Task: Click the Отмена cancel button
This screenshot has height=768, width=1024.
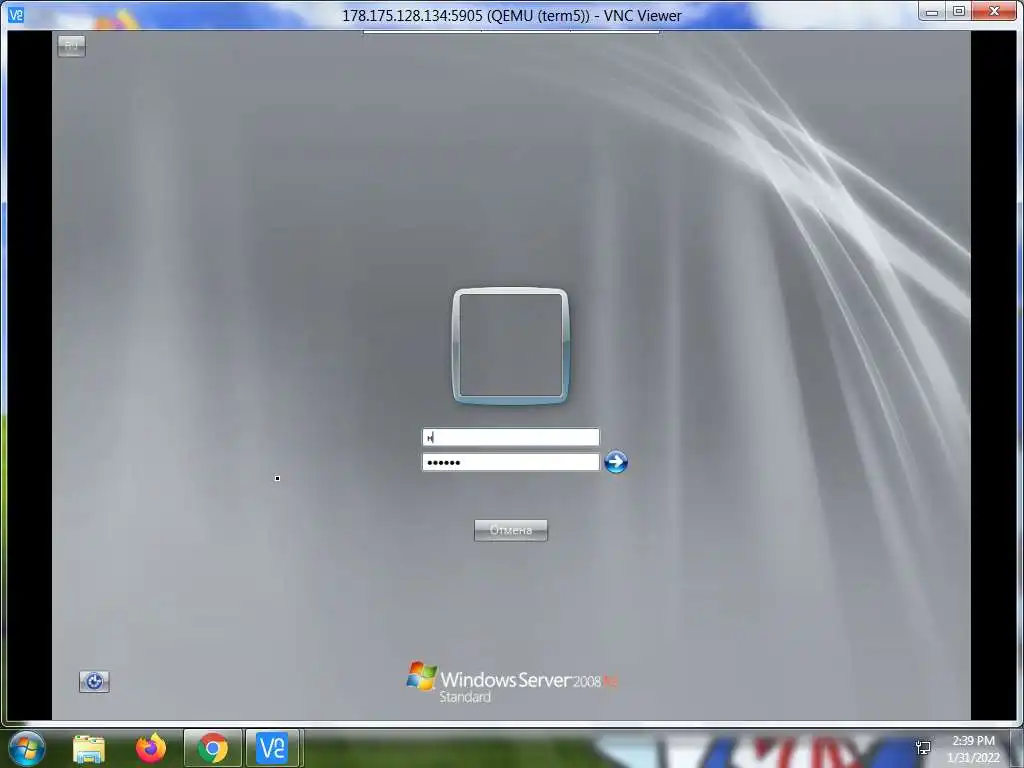Action: point(511,530)
